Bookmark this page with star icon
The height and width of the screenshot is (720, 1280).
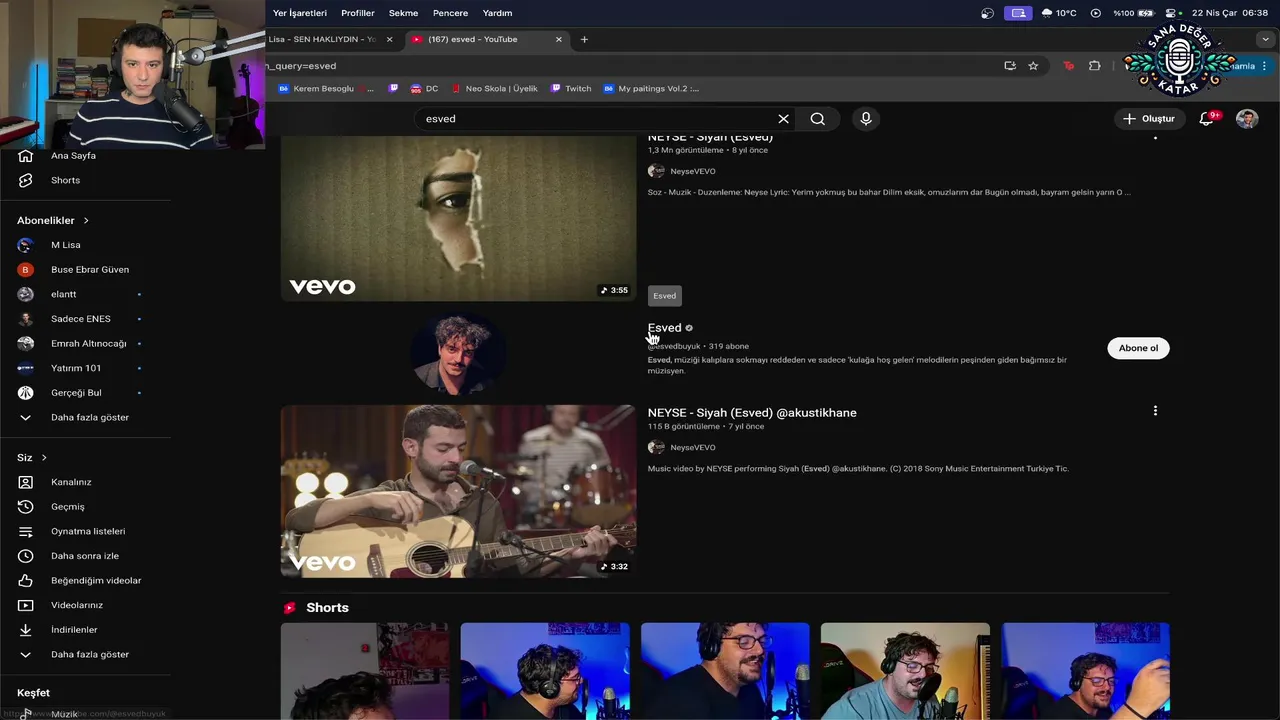(x=1033, y=66)
